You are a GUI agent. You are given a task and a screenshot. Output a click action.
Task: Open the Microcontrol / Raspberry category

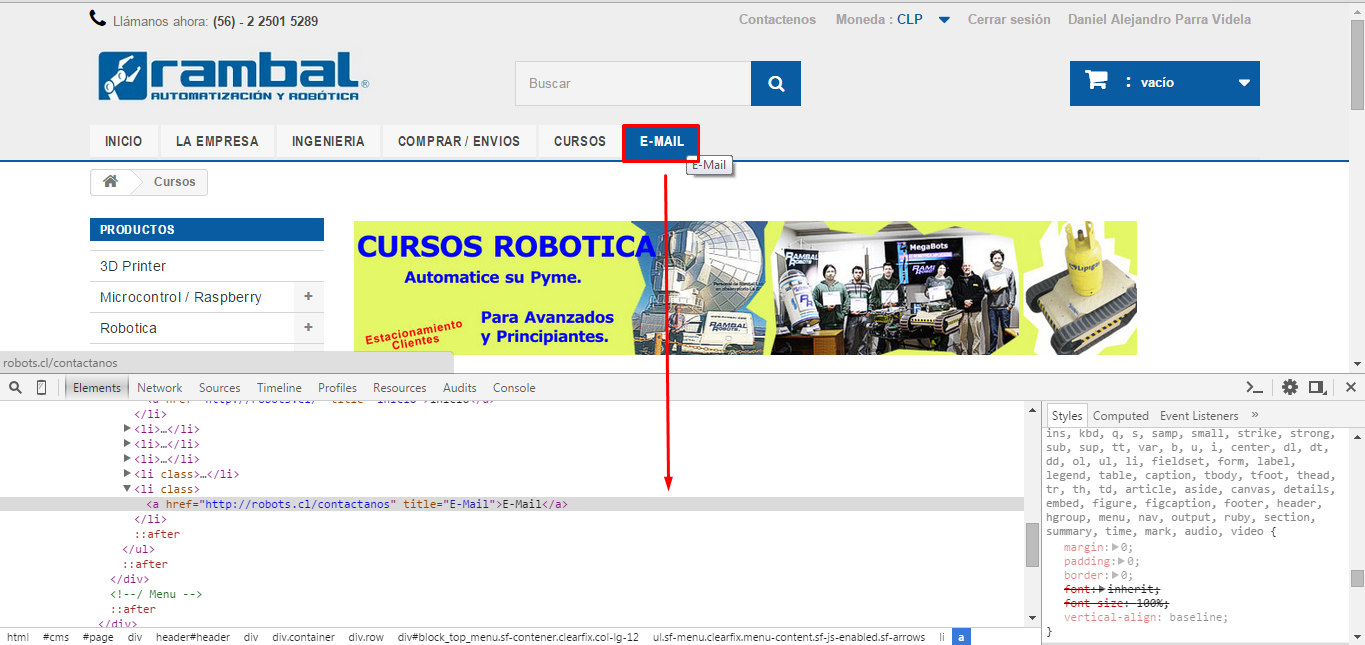(181, 297)
